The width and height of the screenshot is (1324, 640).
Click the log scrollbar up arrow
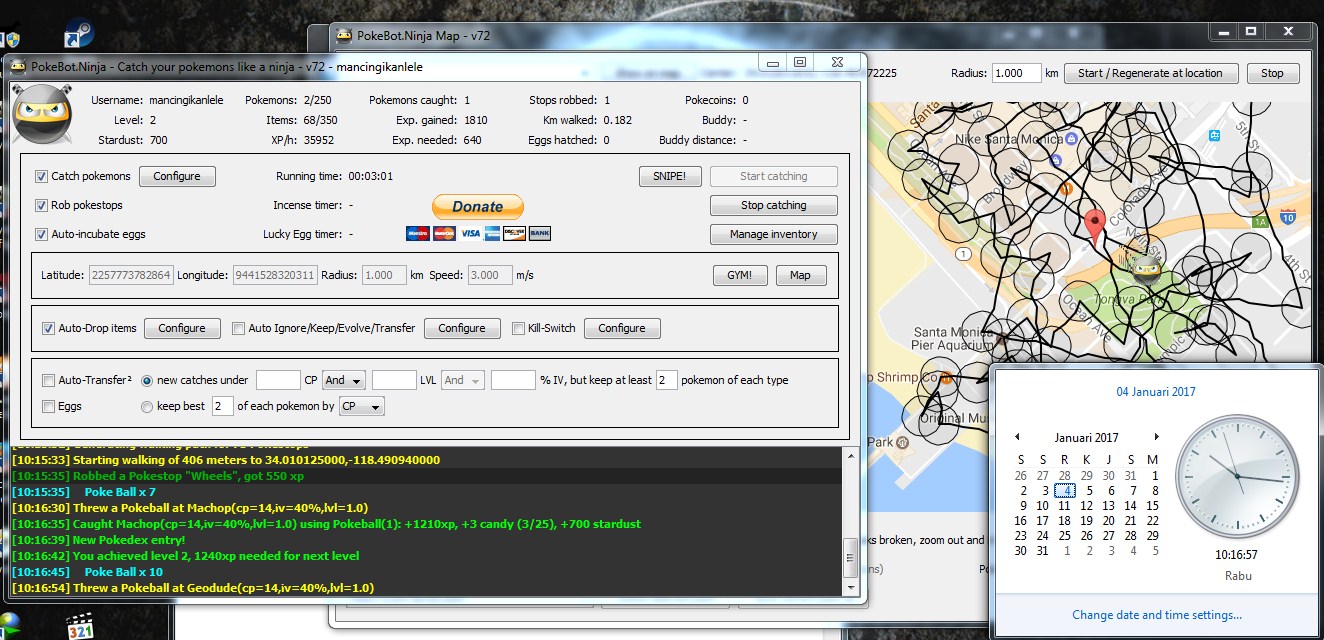point(851,455)
